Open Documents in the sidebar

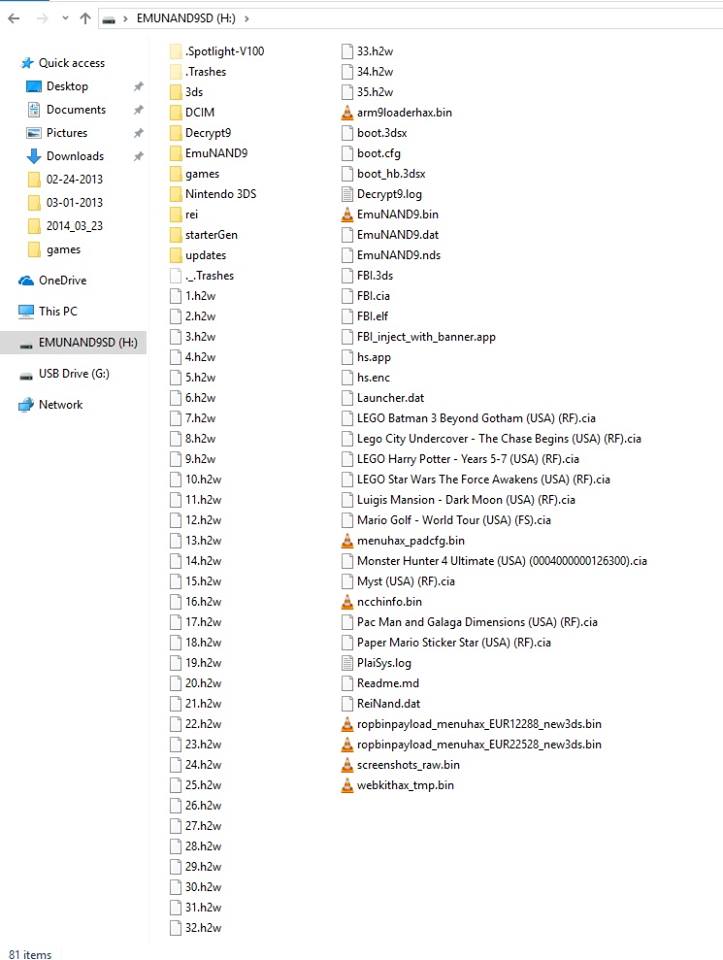(x=76, y=109)
